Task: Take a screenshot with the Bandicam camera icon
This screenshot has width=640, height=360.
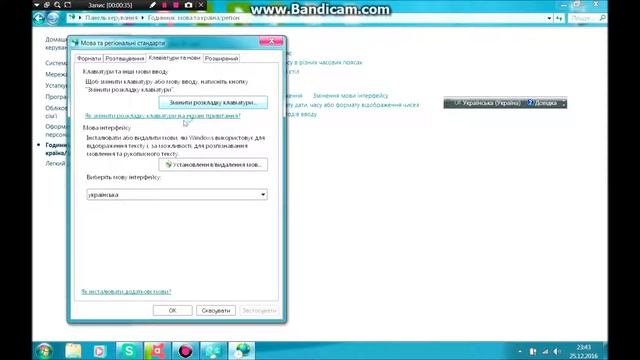Action: (188, 5)
